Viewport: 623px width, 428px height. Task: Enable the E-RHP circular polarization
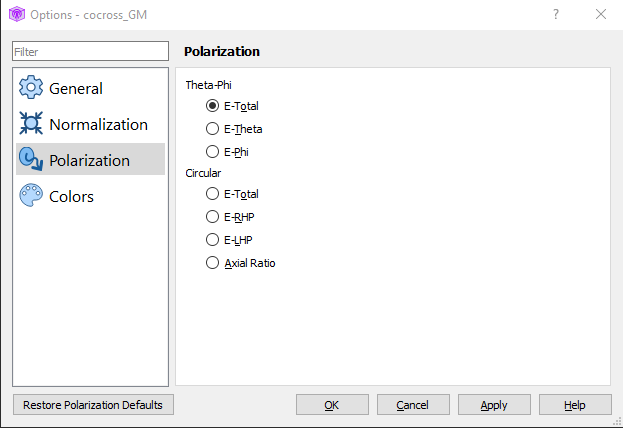tap(212, 217)
